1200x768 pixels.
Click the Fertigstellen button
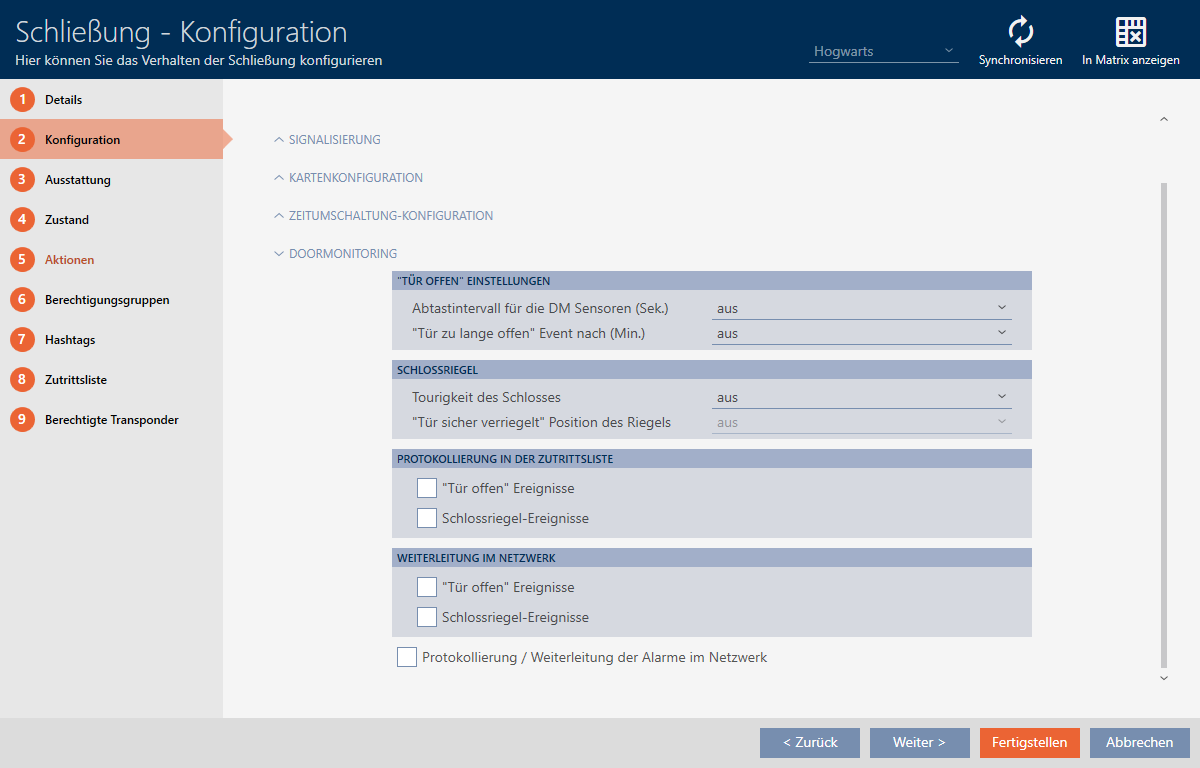[x=1029, y=743]
